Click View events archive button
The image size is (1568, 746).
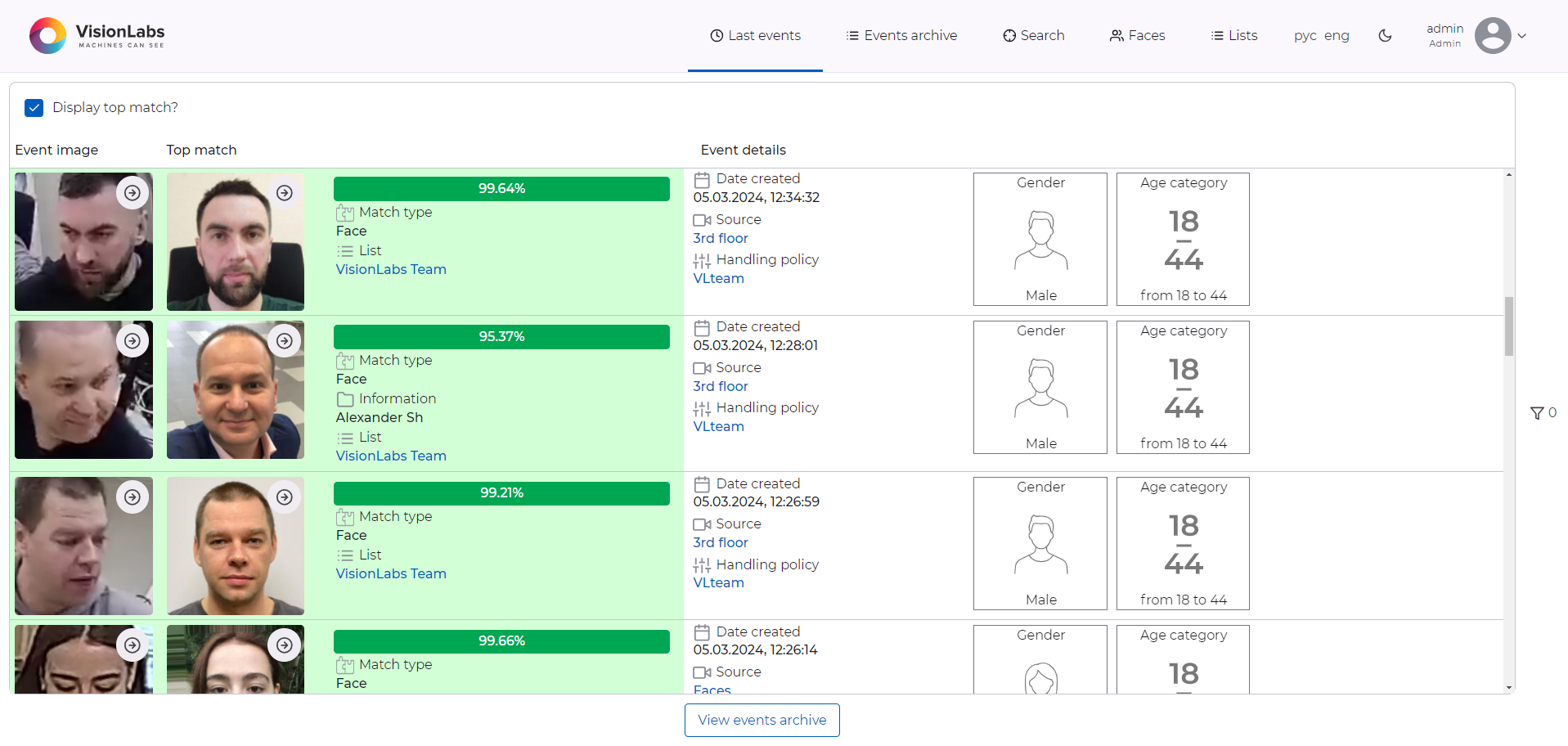click(762, 720)
